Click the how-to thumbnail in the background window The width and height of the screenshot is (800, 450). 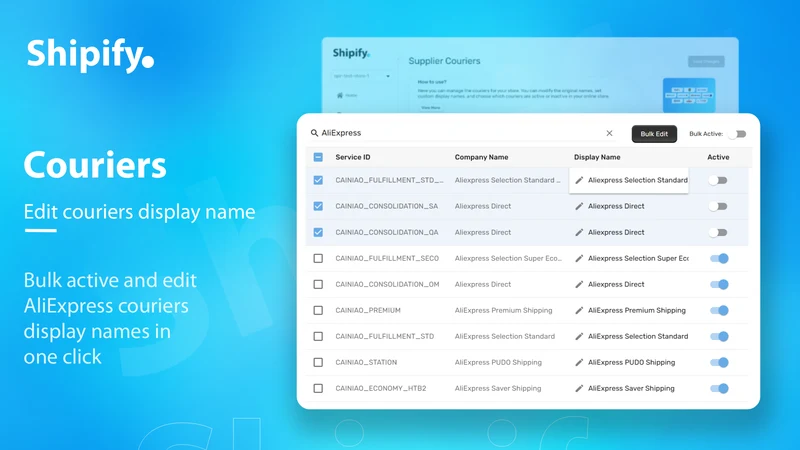click(x=689, y=95)
